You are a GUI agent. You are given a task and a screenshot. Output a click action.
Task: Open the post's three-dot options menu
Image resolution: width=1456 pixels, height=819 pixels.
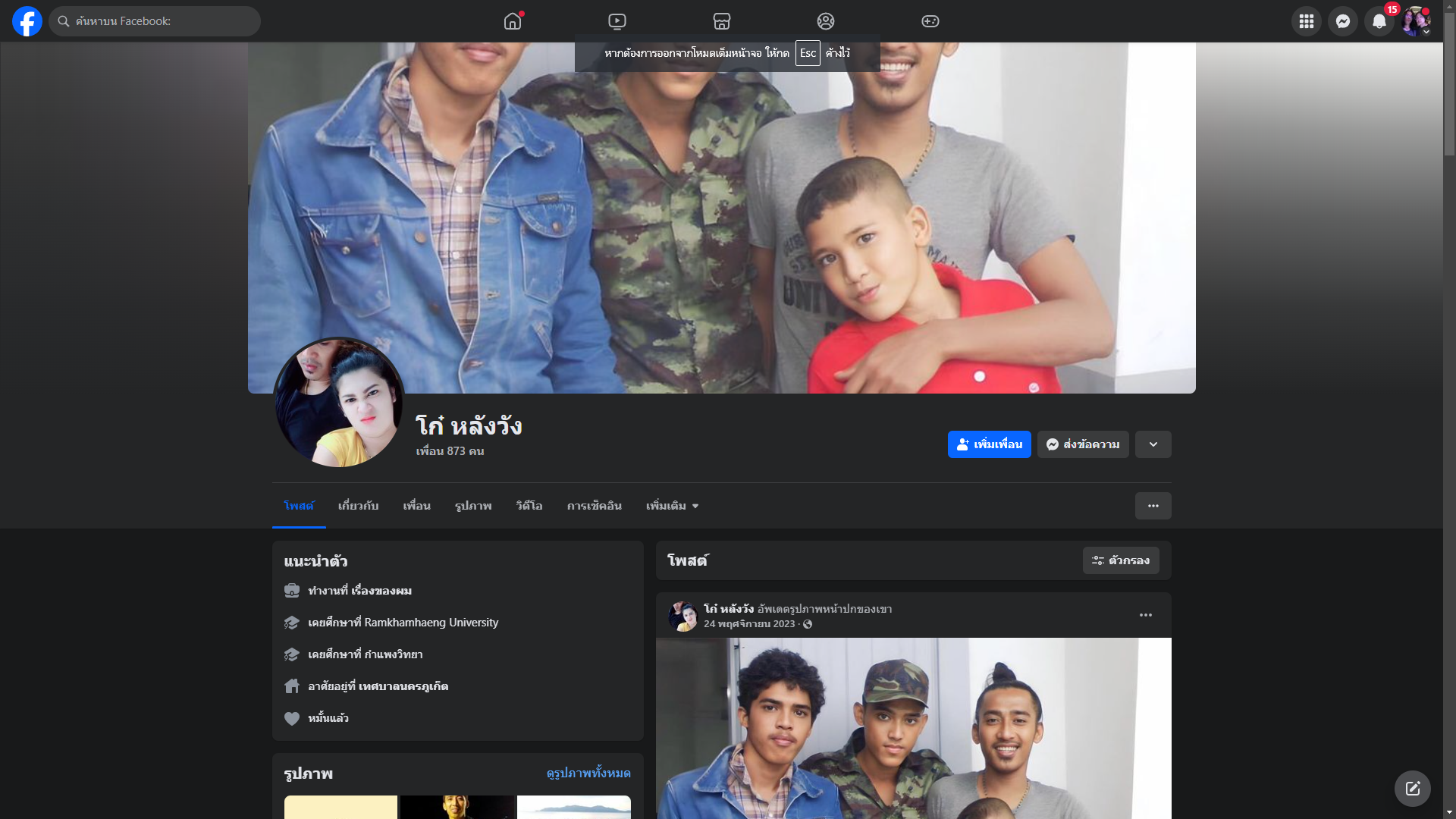tap(1145, 615)
